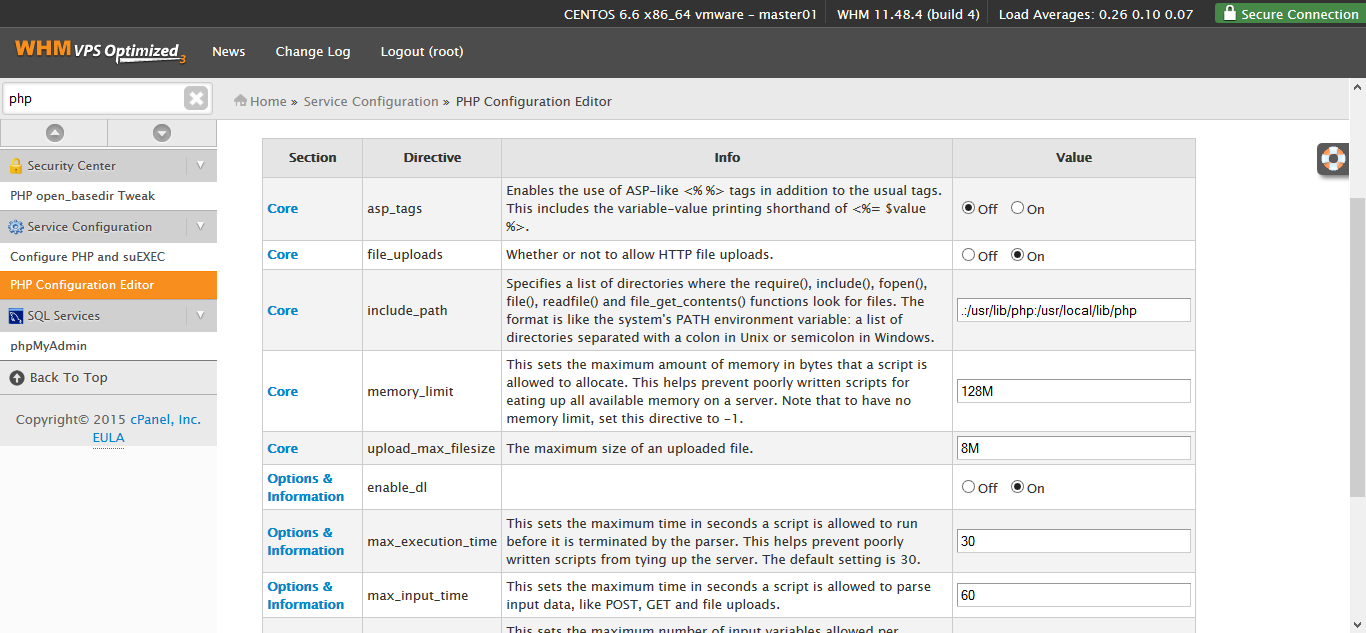Clear the php search box
1366x633 pixels.
[196, 98]
